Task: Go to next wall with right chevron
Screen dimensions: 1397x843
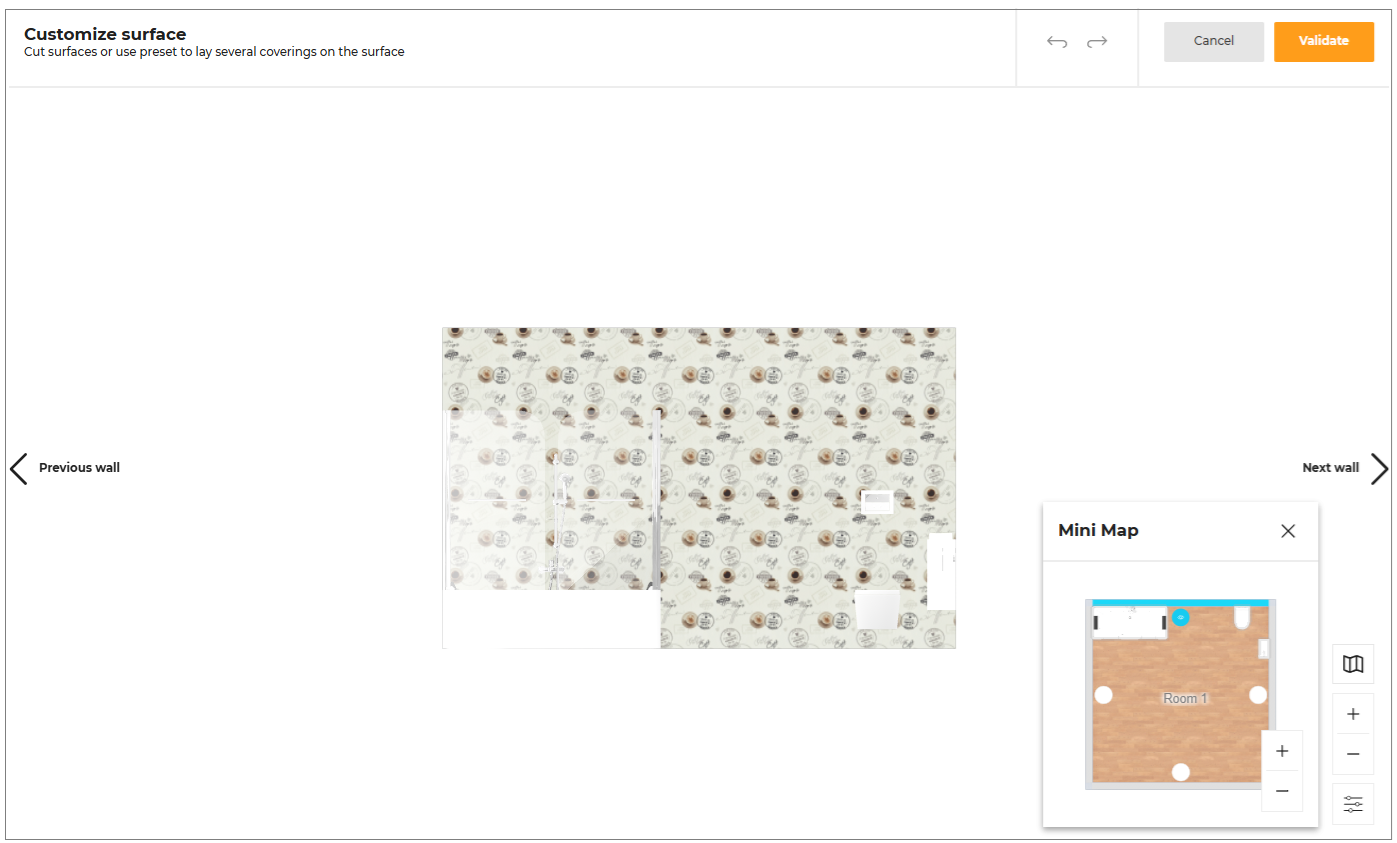Action: pyautogui.click(x=1379, y=468)
